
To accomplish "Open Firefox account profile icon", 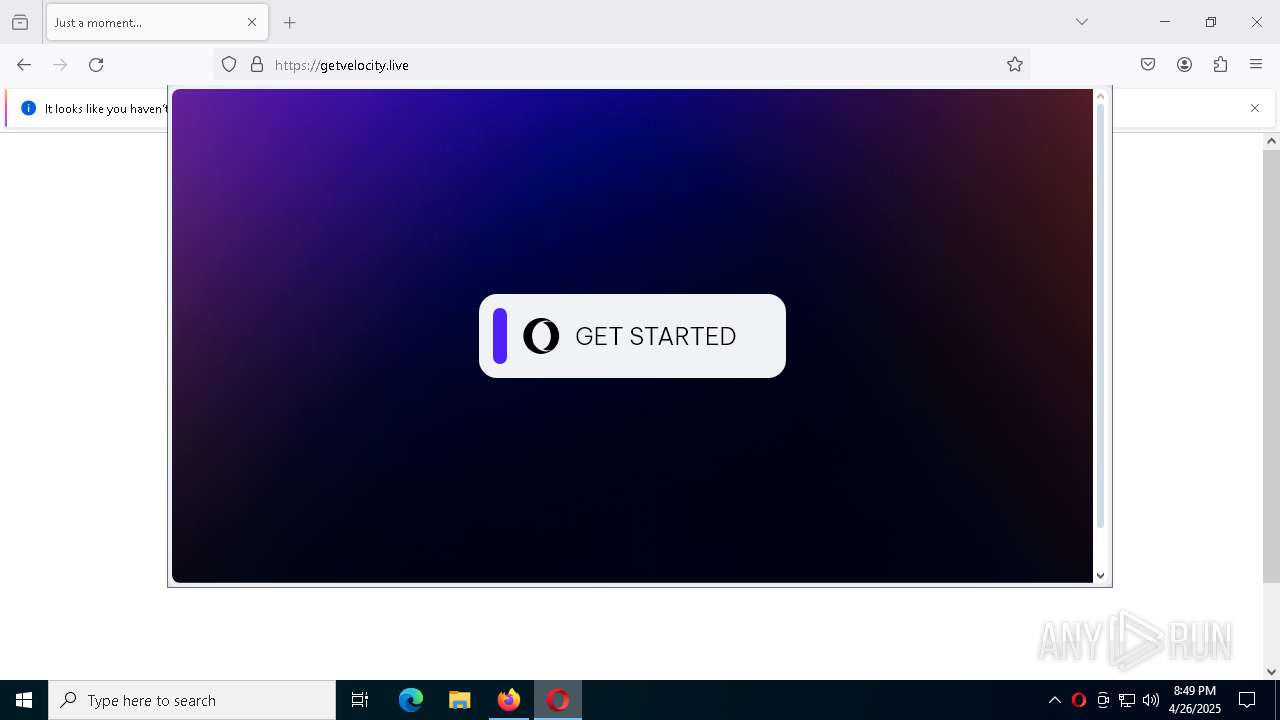I will (x=1184, y=65).
